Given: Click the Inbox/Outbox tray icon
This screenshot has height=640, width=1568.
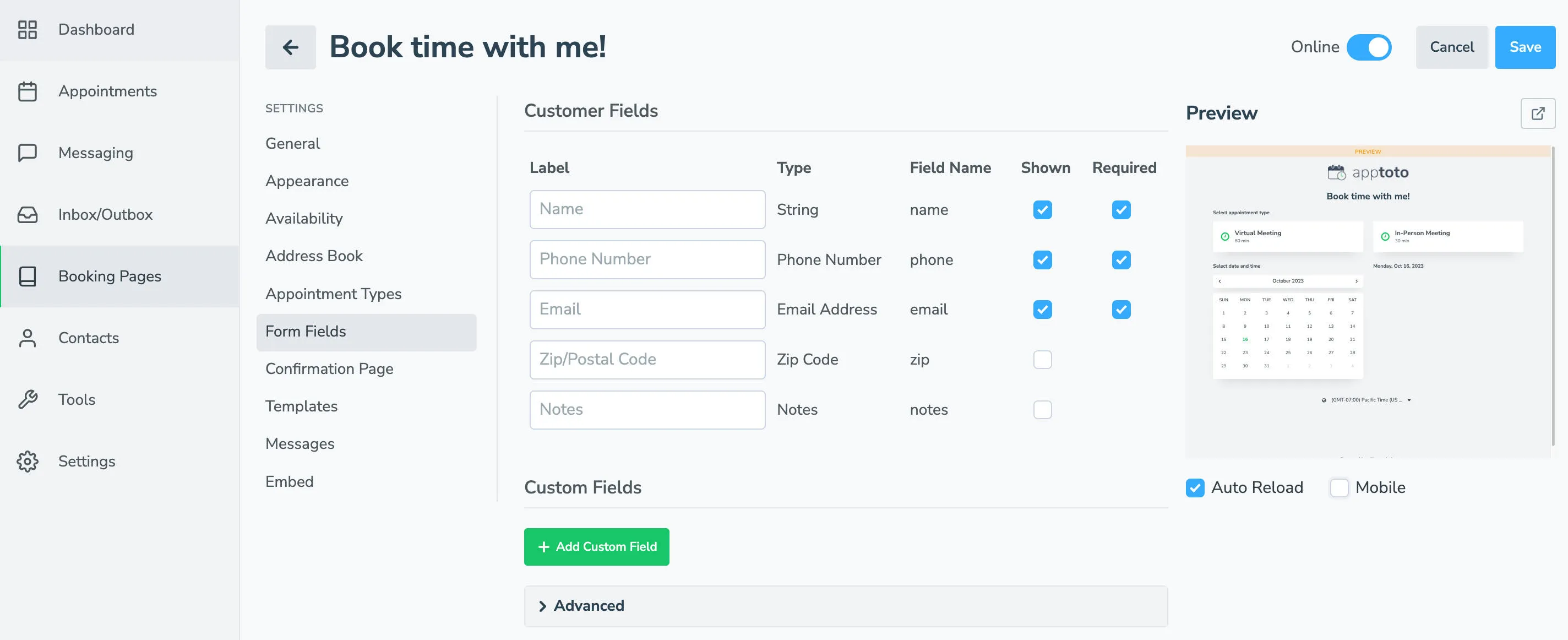Looking at the screenshot, I should [x=28, y=214].
